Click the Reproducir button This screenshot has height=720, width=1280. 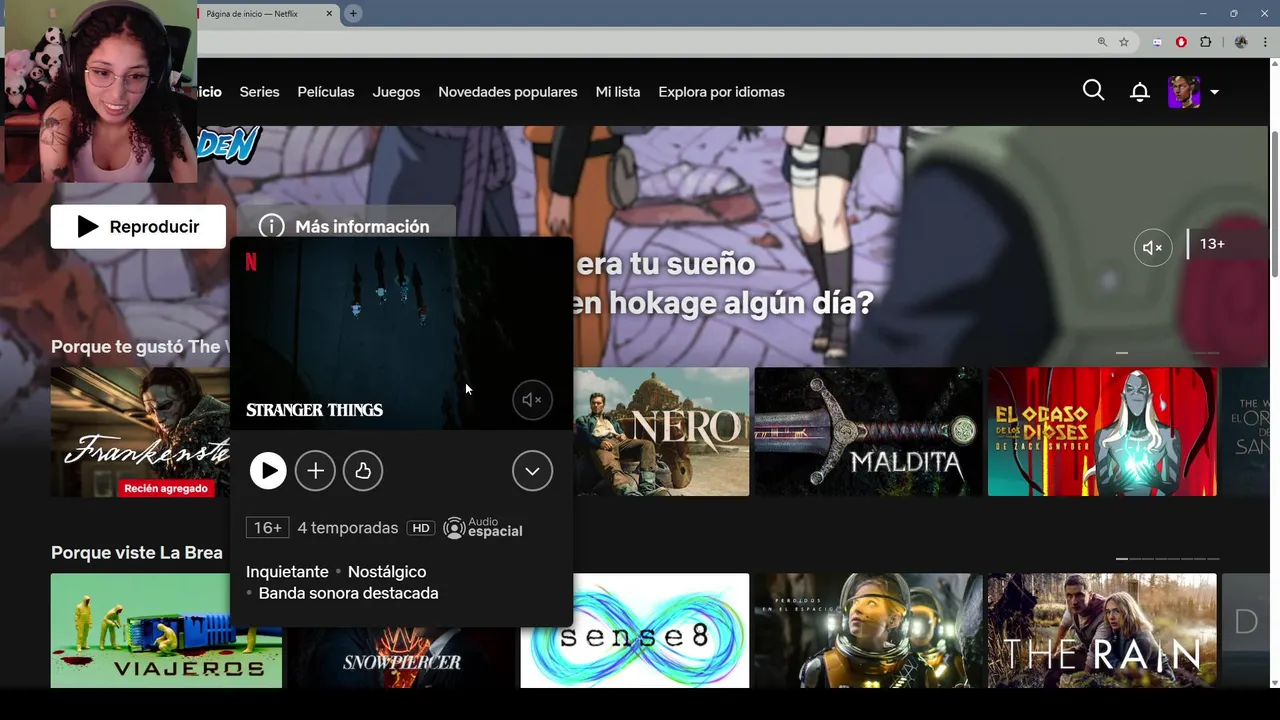pos(138,227)
